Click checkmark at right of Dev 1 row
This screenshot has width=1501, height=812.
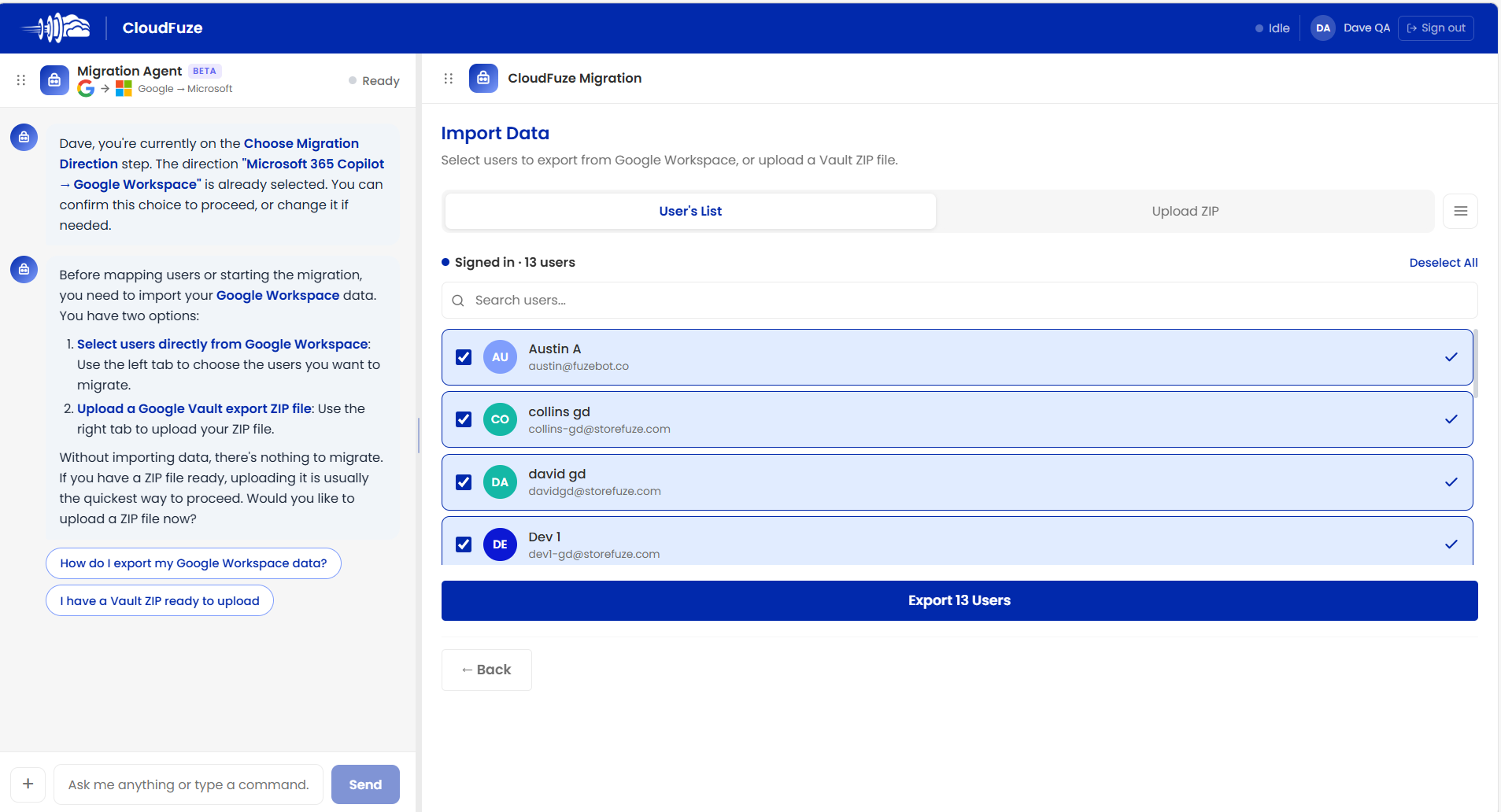(1451, 544)
